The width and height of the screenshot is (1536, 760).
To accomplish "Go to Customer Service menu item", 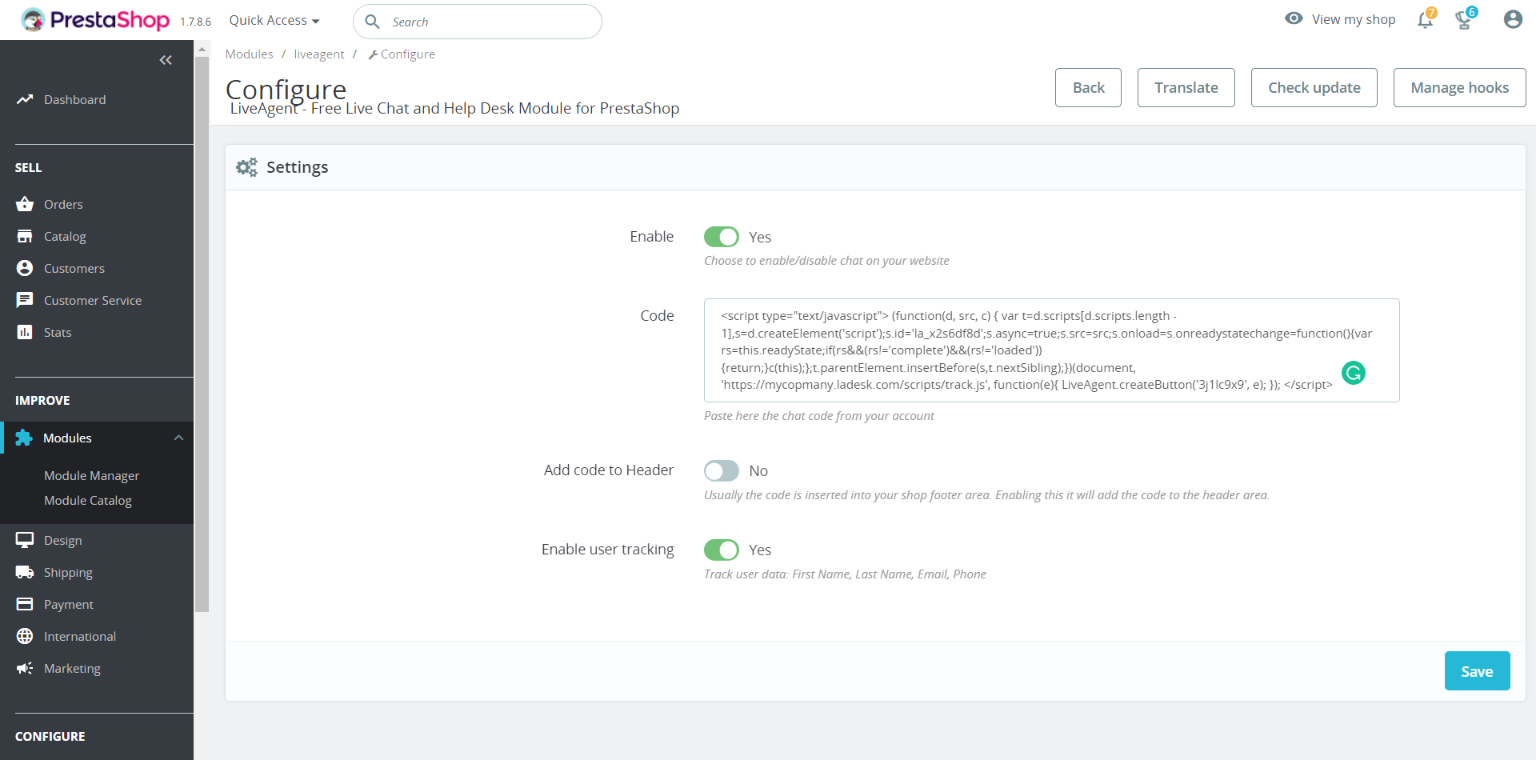I will [92, 300].
